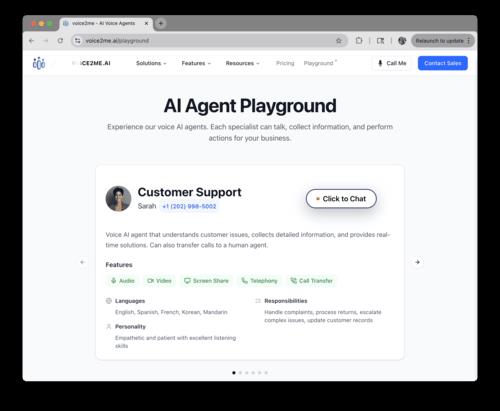Call Sarah's phone number link
Viewport: 500px width, 411px height.
point(189,206)
